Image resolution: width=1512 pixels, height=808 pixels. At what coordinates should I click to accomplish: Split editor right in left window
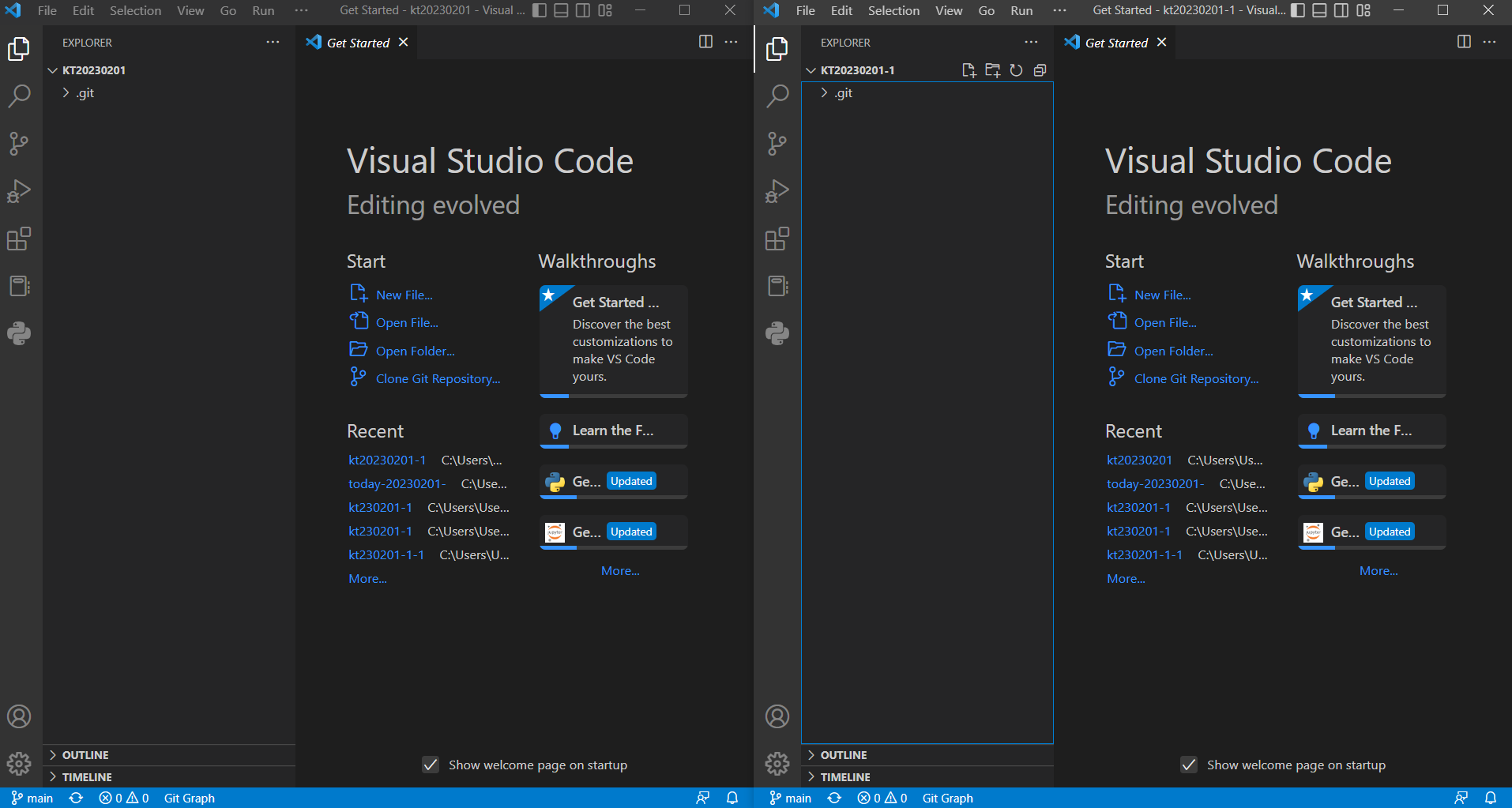coord(705,42)
